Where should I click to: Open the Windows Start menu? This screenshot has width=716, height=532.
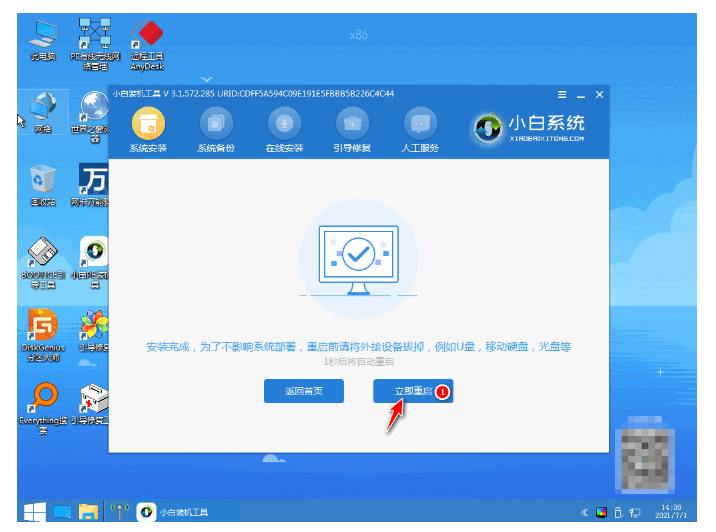pos(35,511)
